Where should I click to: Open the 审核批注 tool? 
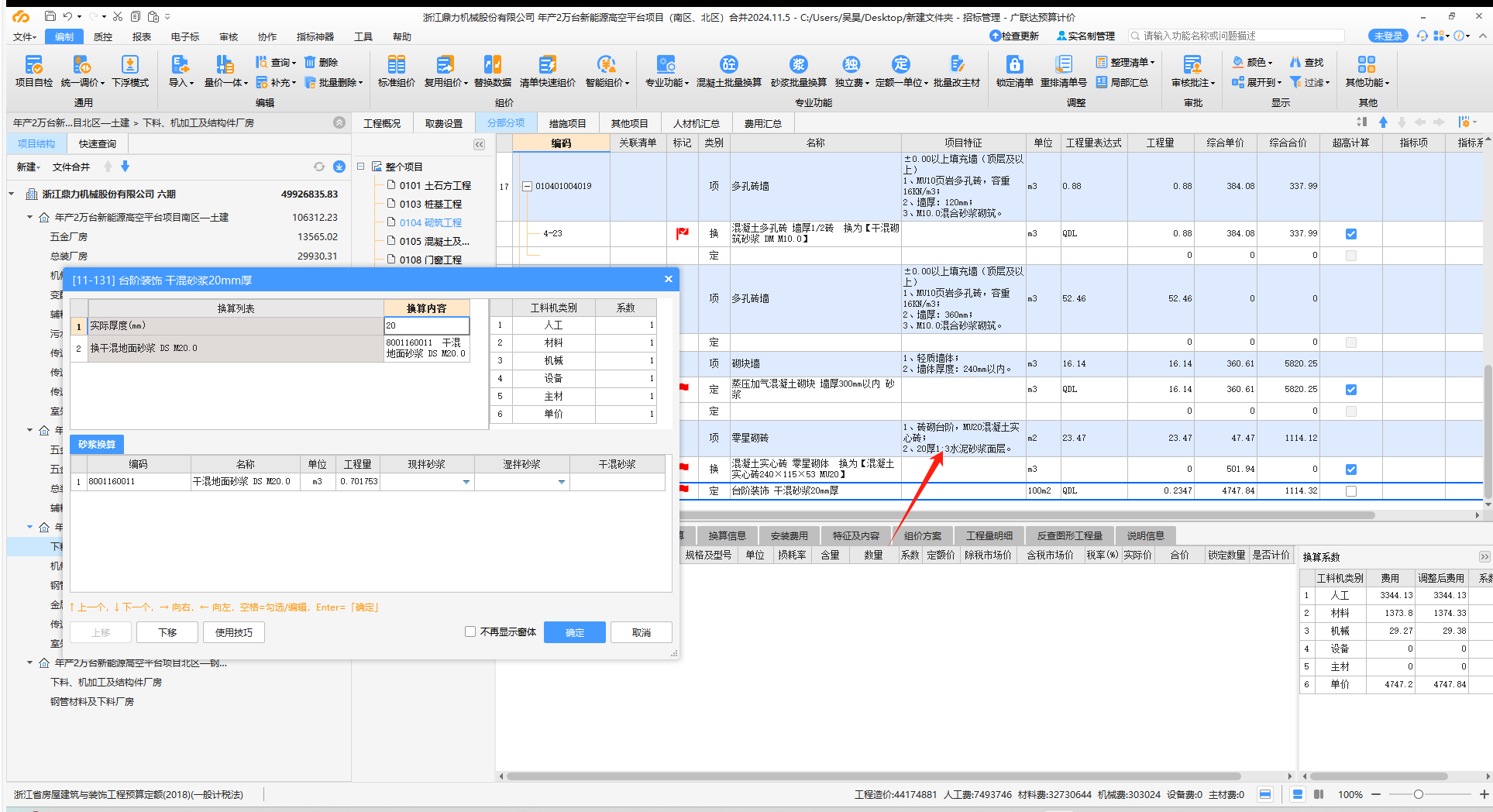(1193, 71)
